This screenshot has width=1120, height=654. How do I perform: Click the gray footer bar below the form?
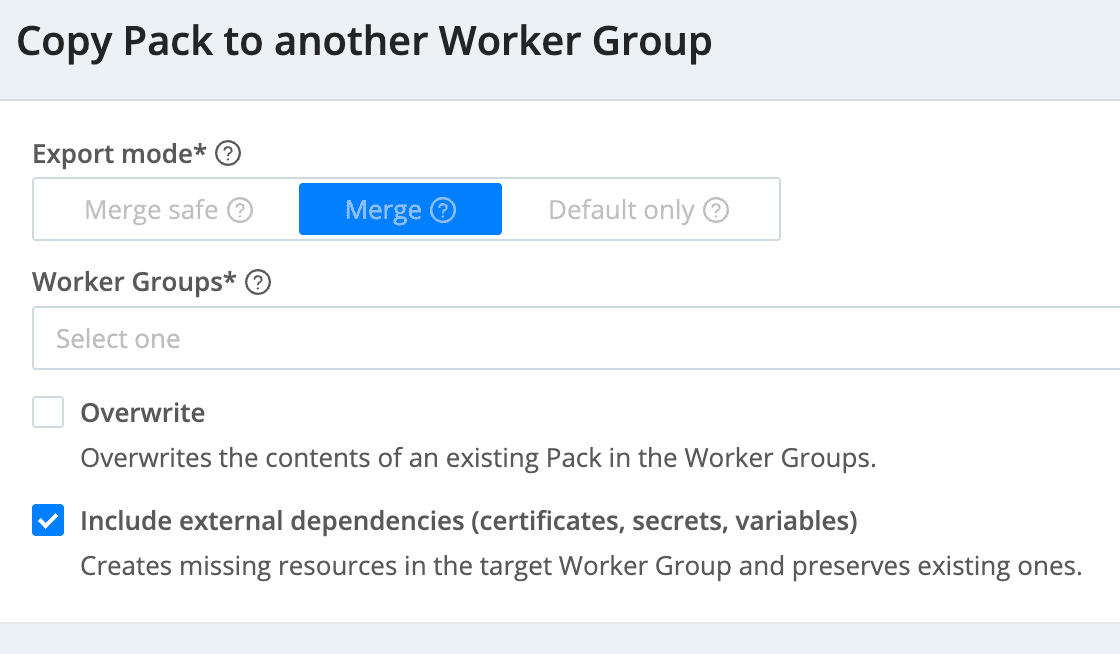(x=560, y=638)
